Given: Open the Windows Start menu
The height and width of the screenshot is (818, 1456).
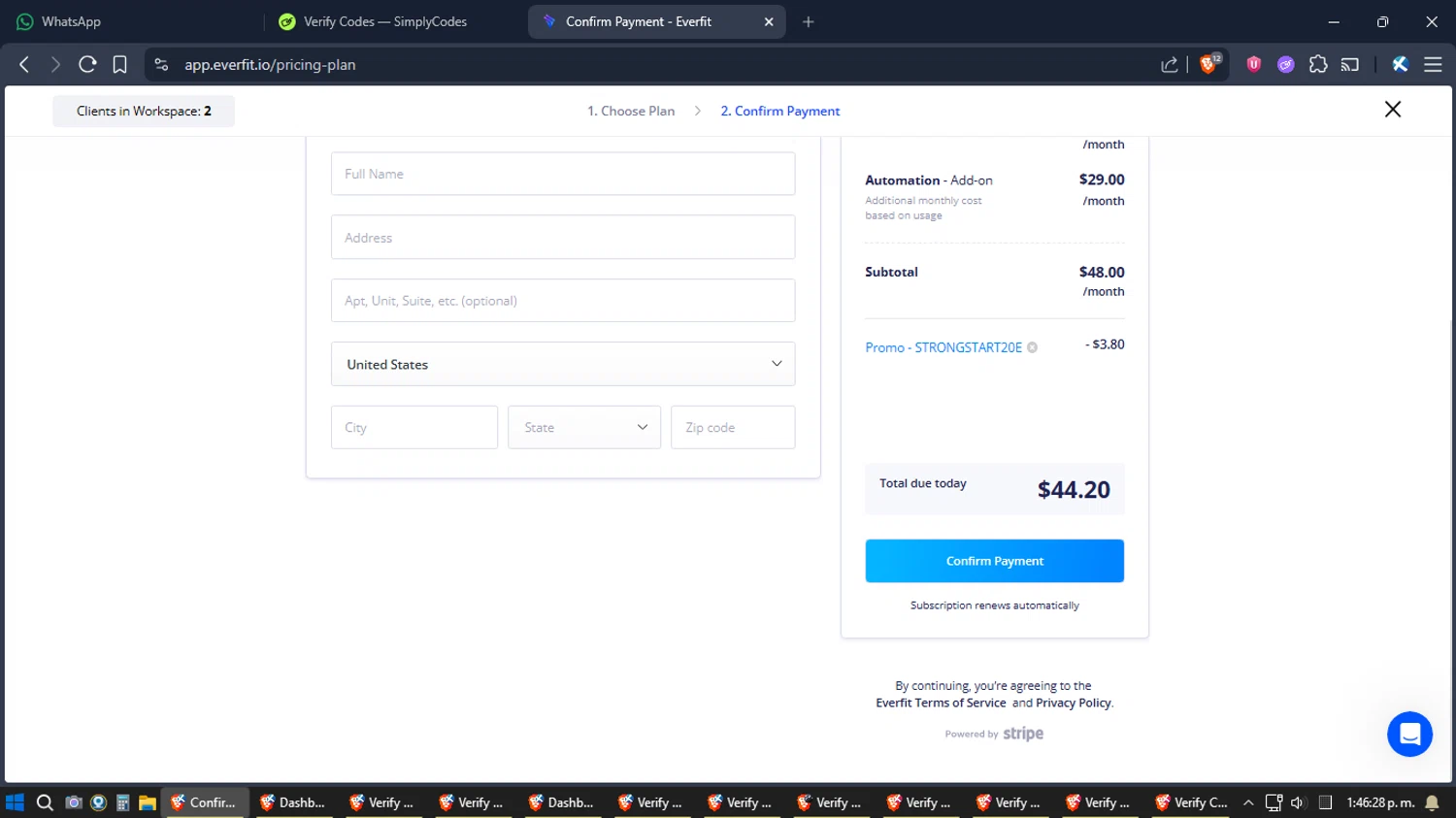Looking at the screenshot, I should coord(15,802).
